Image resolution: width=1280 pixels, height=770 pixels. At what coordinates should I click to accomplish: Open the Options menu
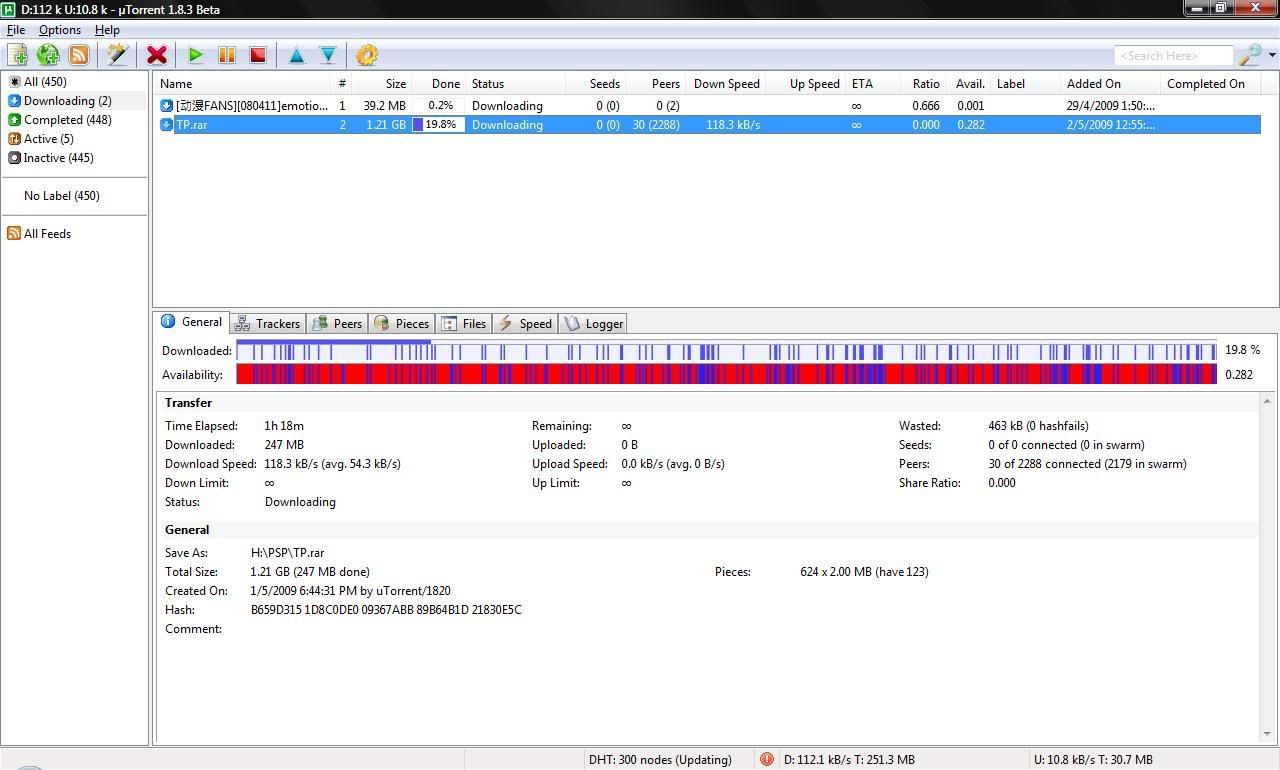59,30
